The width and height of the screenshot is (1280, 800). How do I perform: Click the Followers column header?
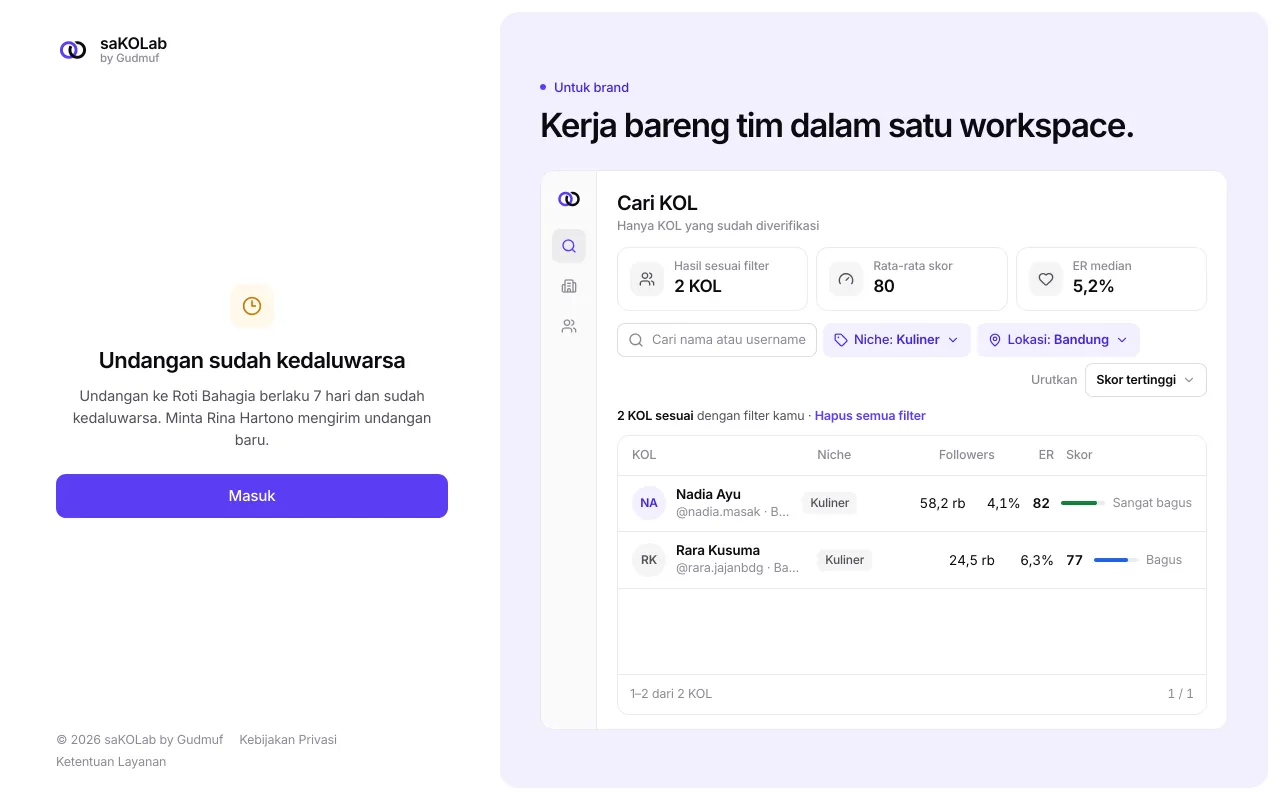click(x=967, y=455)
